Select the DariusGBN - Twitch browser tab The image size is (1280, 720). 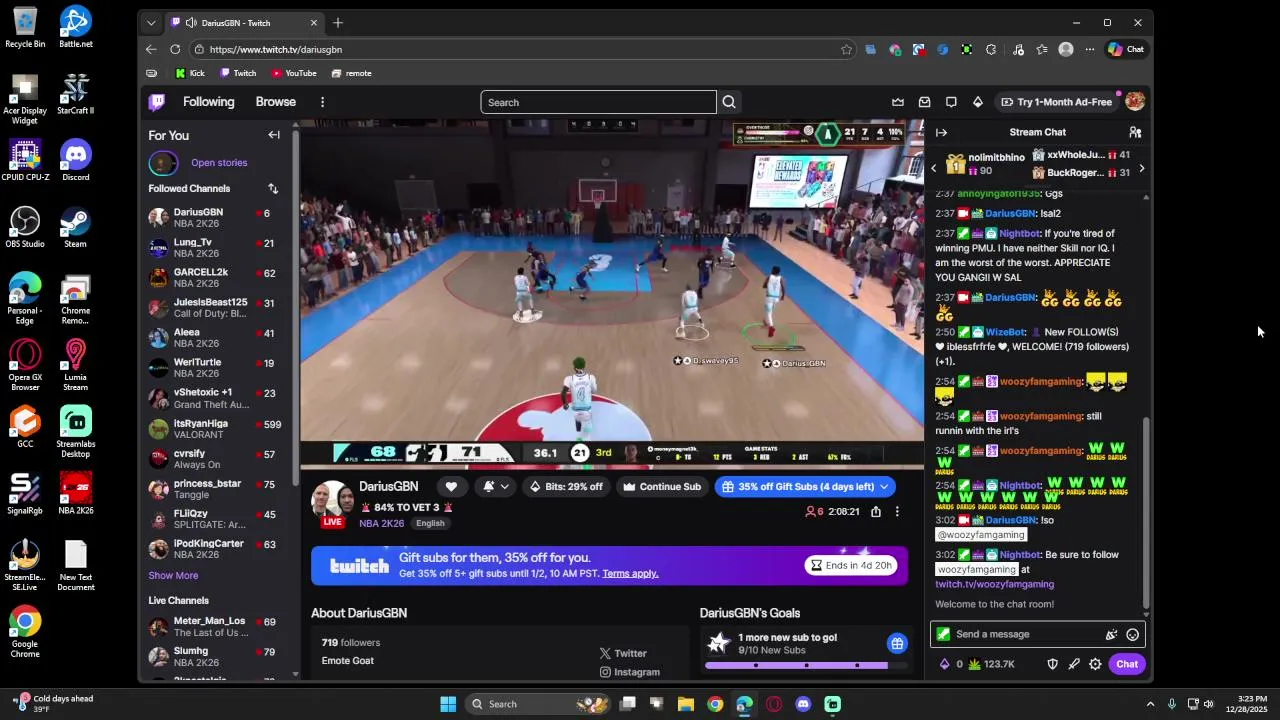[x=243, y=23]
